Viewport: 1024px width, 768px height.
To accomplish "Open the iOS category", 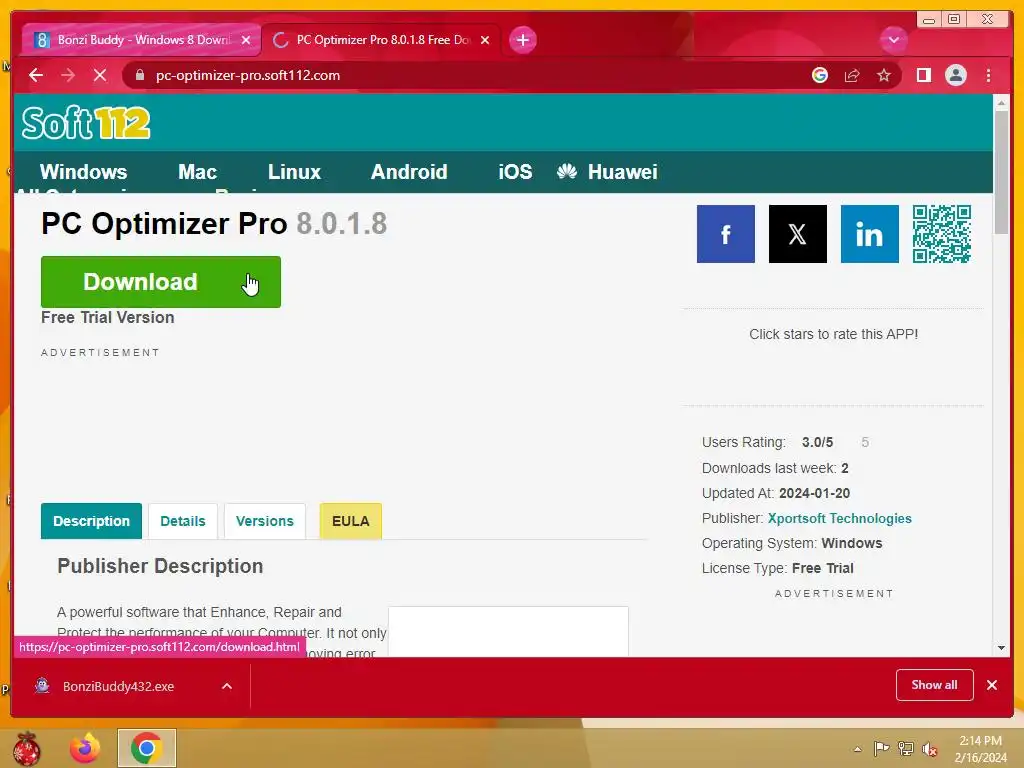I will (515, 172).
